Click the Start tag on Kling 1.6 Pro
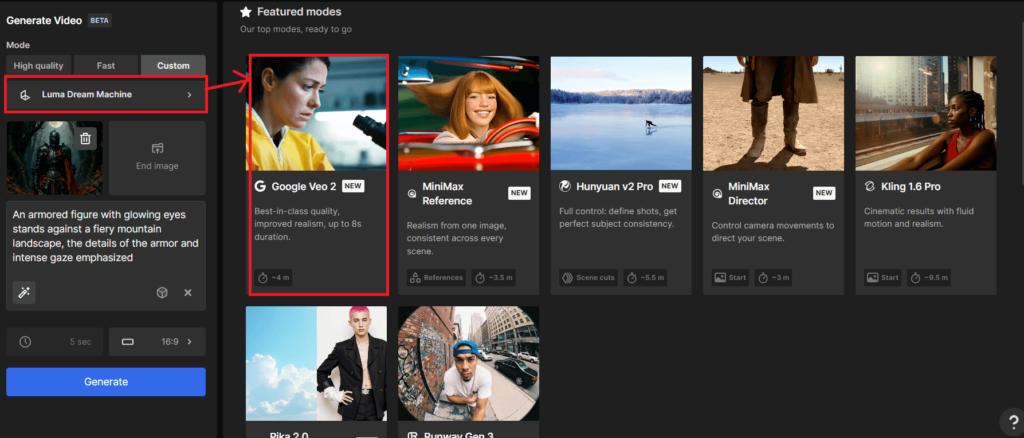The image size is (1024, 438). pyautogui.click(x=883, y=277)
